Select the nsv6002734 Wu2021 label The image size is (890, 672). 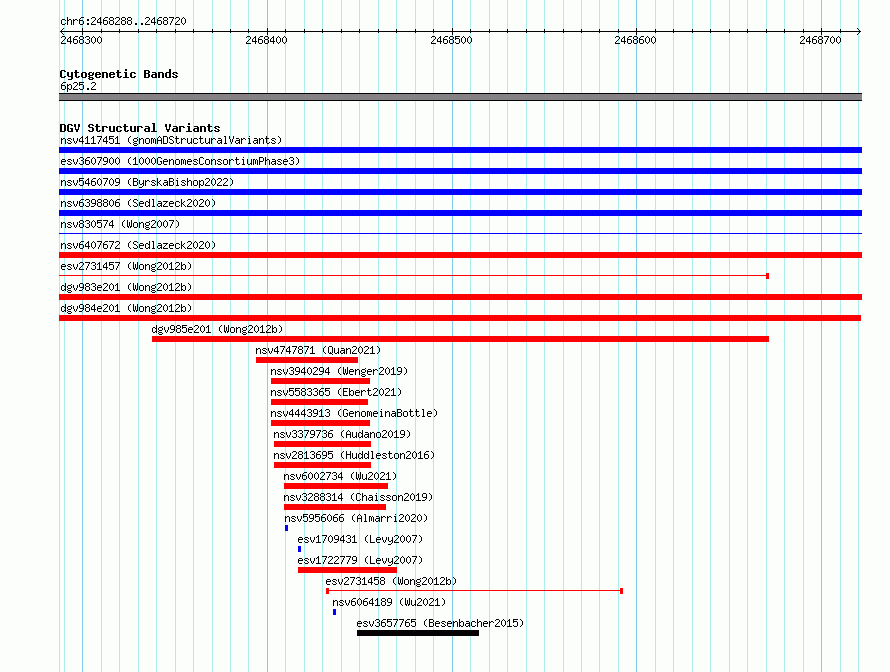point(340,476)
